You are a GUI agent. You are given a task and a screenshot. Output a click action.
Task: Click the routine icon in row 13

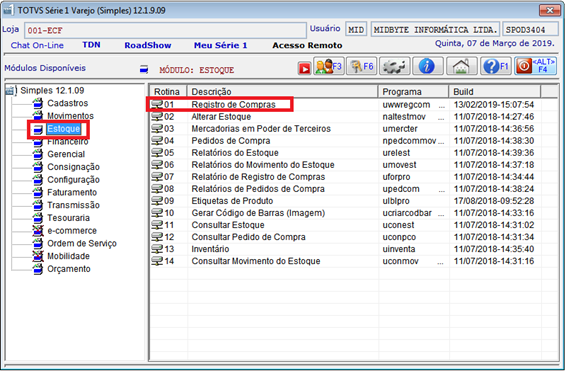point(157,249)
